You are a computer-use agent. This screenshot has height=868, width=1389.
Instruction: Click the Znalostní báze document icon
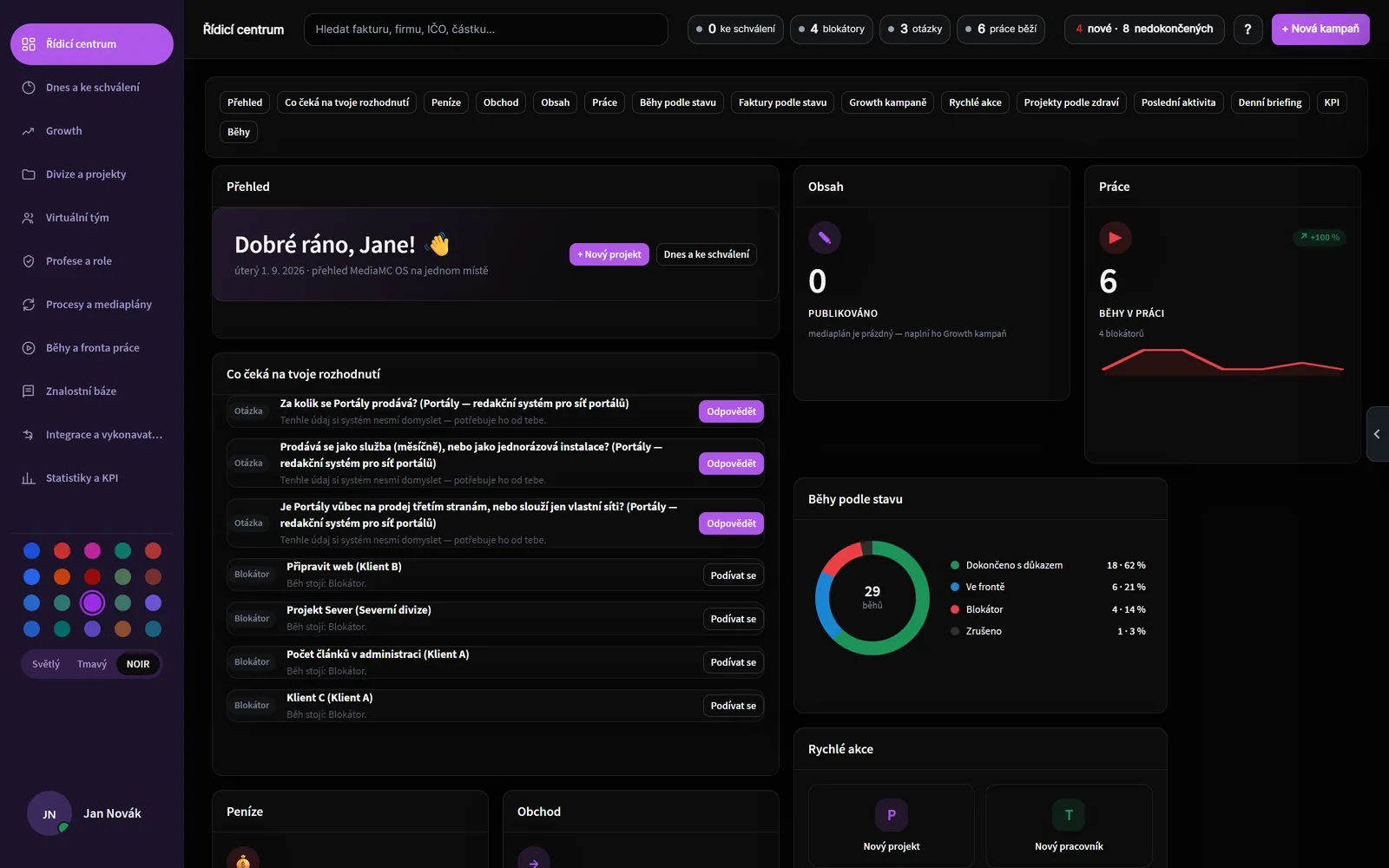29,391
